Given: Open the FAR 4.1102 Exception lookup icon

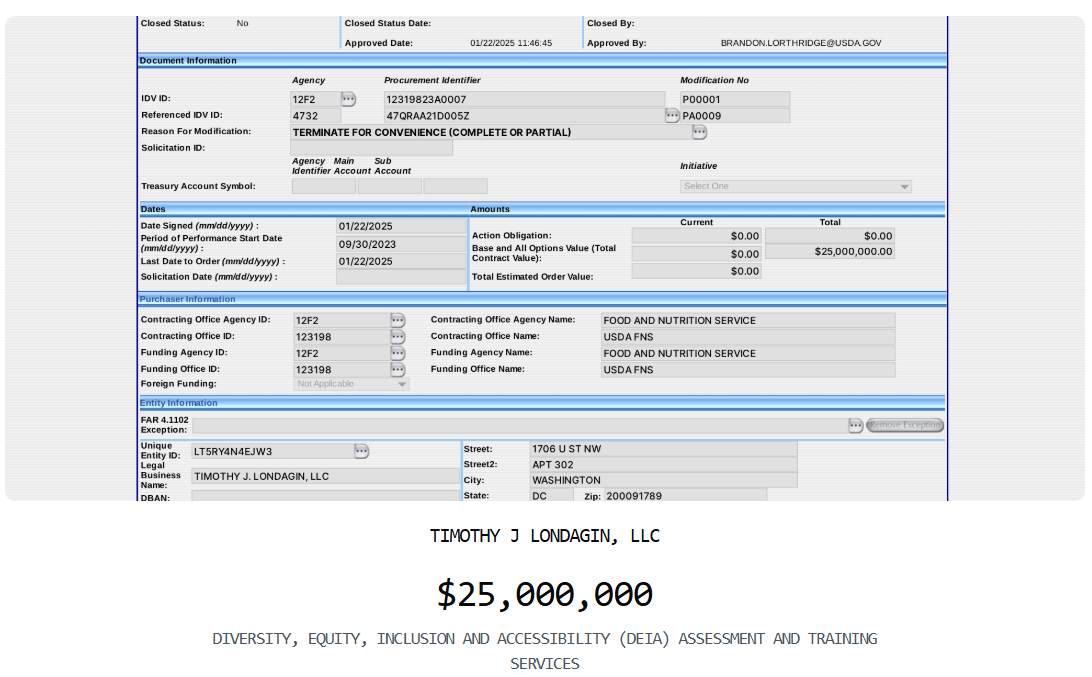Looking at the screenshot, I should pyautogui.click(x=855, y=425).
